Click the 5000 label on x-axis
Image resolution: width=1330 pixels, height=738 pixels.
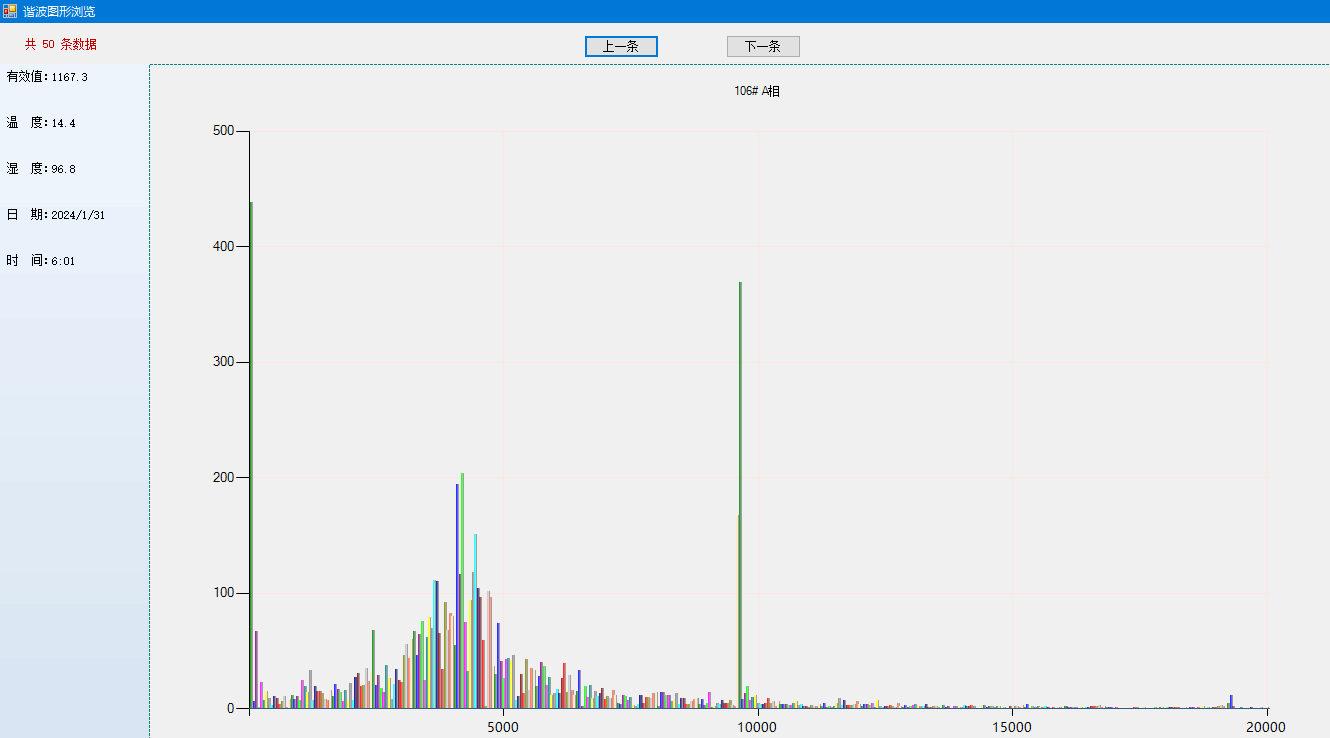coord(503,727)
